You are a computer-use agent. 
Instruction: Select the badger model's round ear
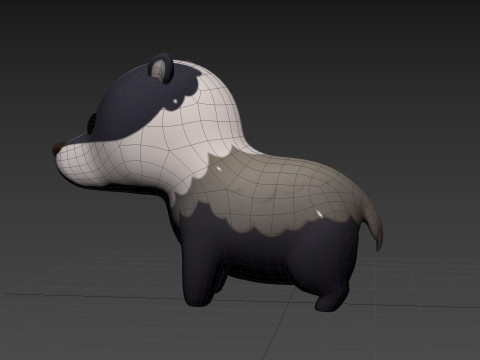161,68
